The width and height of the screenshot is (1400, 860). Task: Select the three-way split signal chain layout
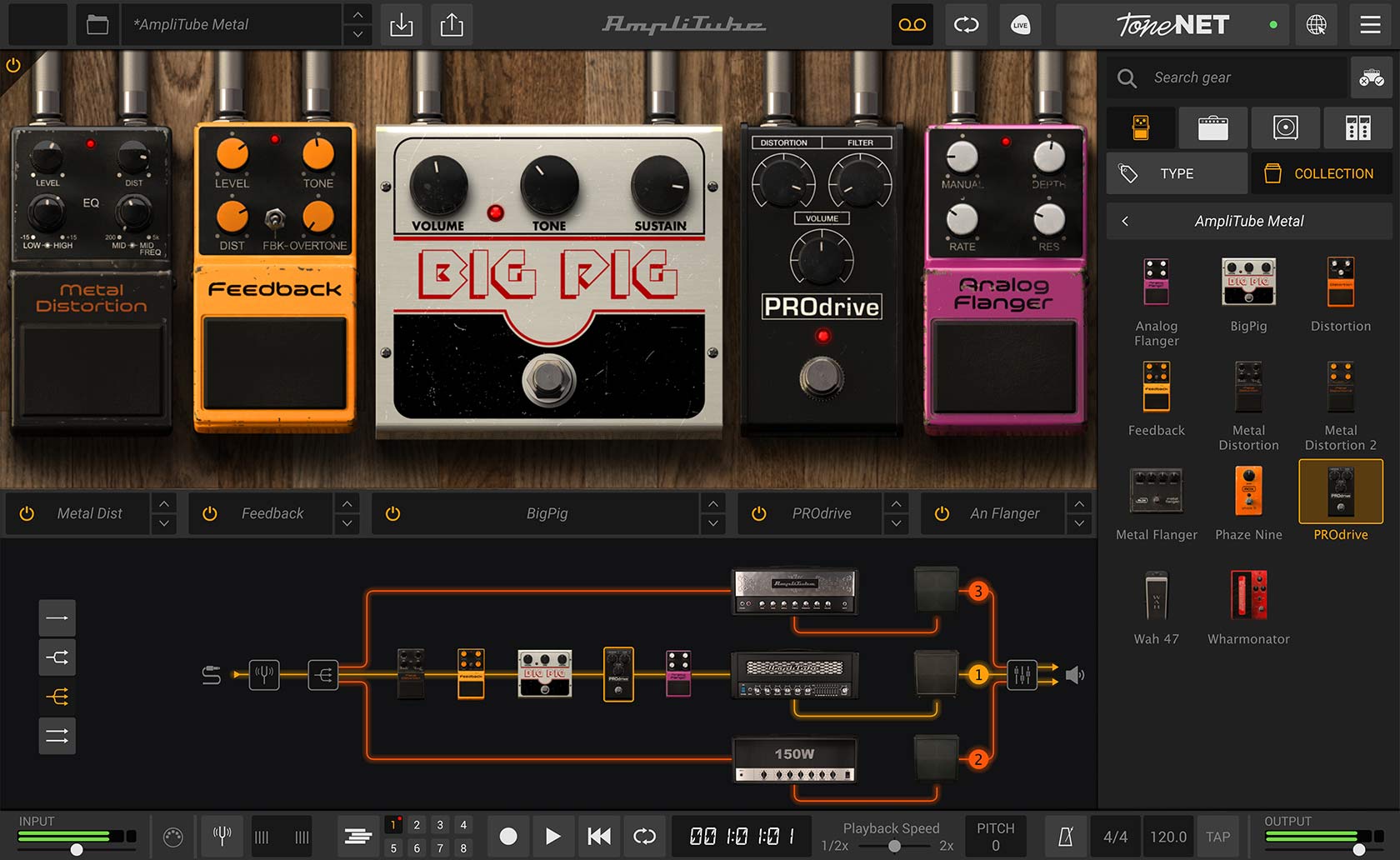click(x=57, y=696)
